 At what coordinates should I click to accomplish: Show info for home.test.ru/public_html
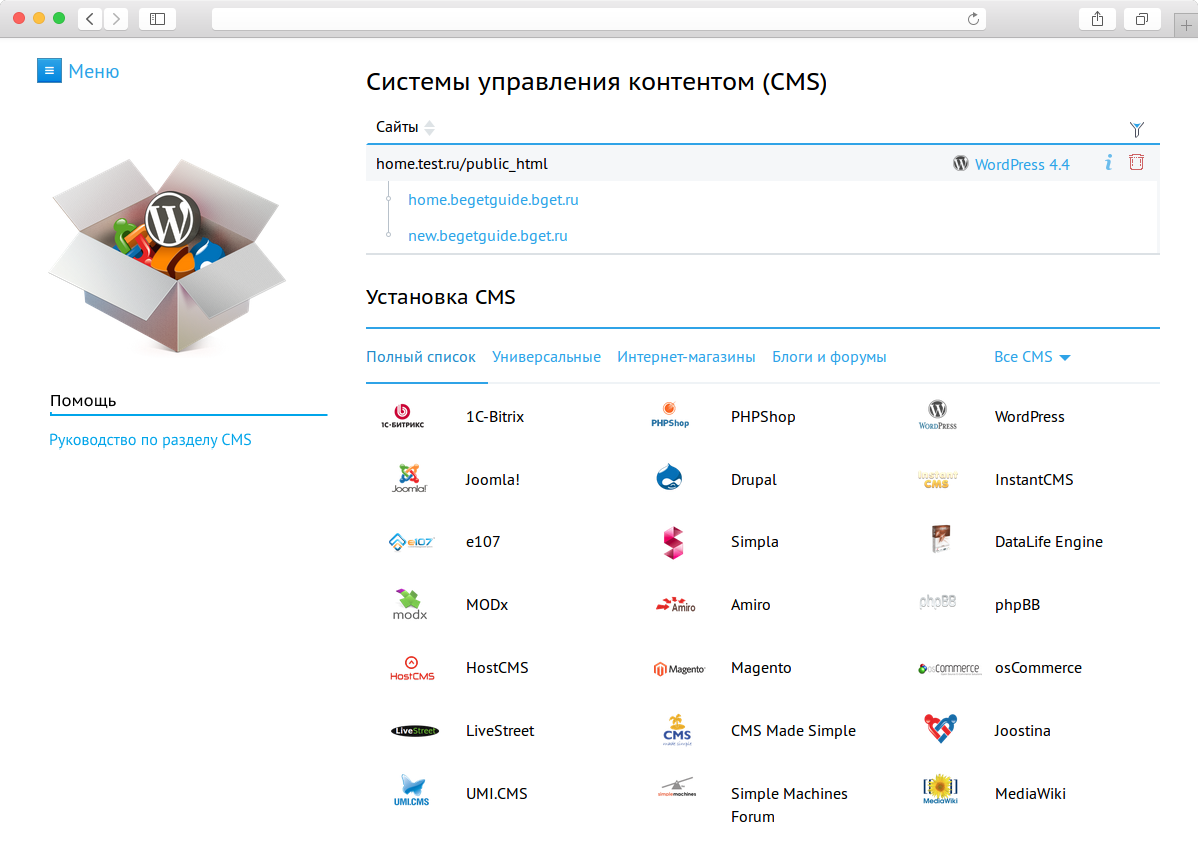pos(1109,162)
